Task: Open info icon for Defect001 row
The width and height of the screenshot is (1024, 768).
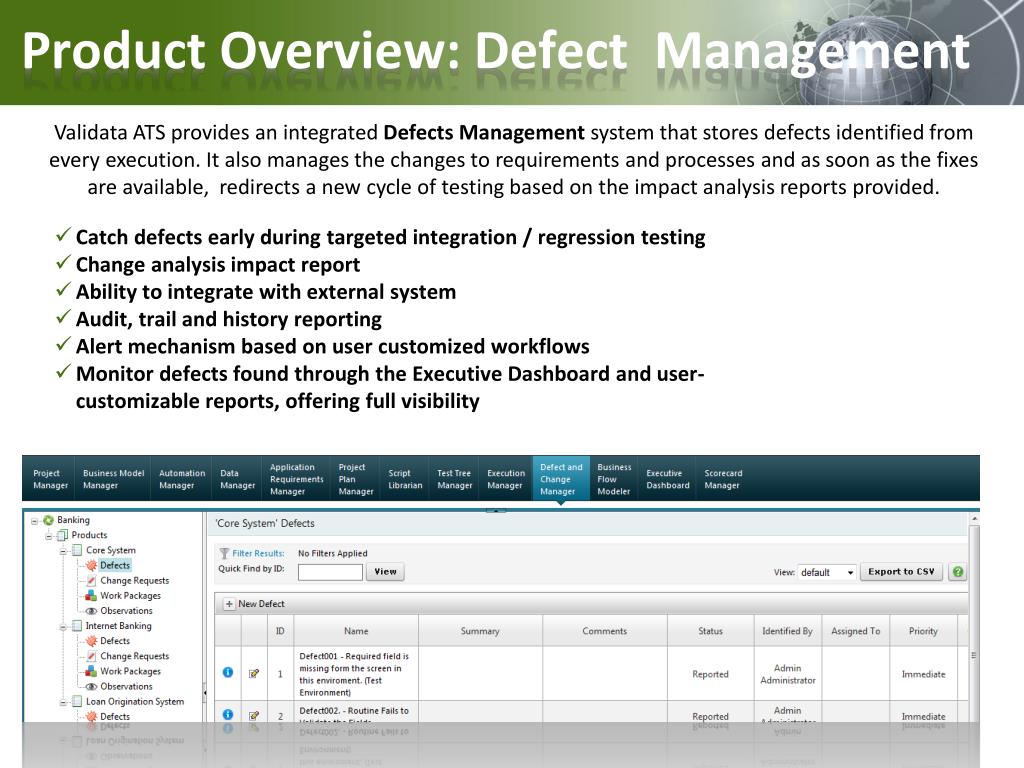Action: coord(228,672)
